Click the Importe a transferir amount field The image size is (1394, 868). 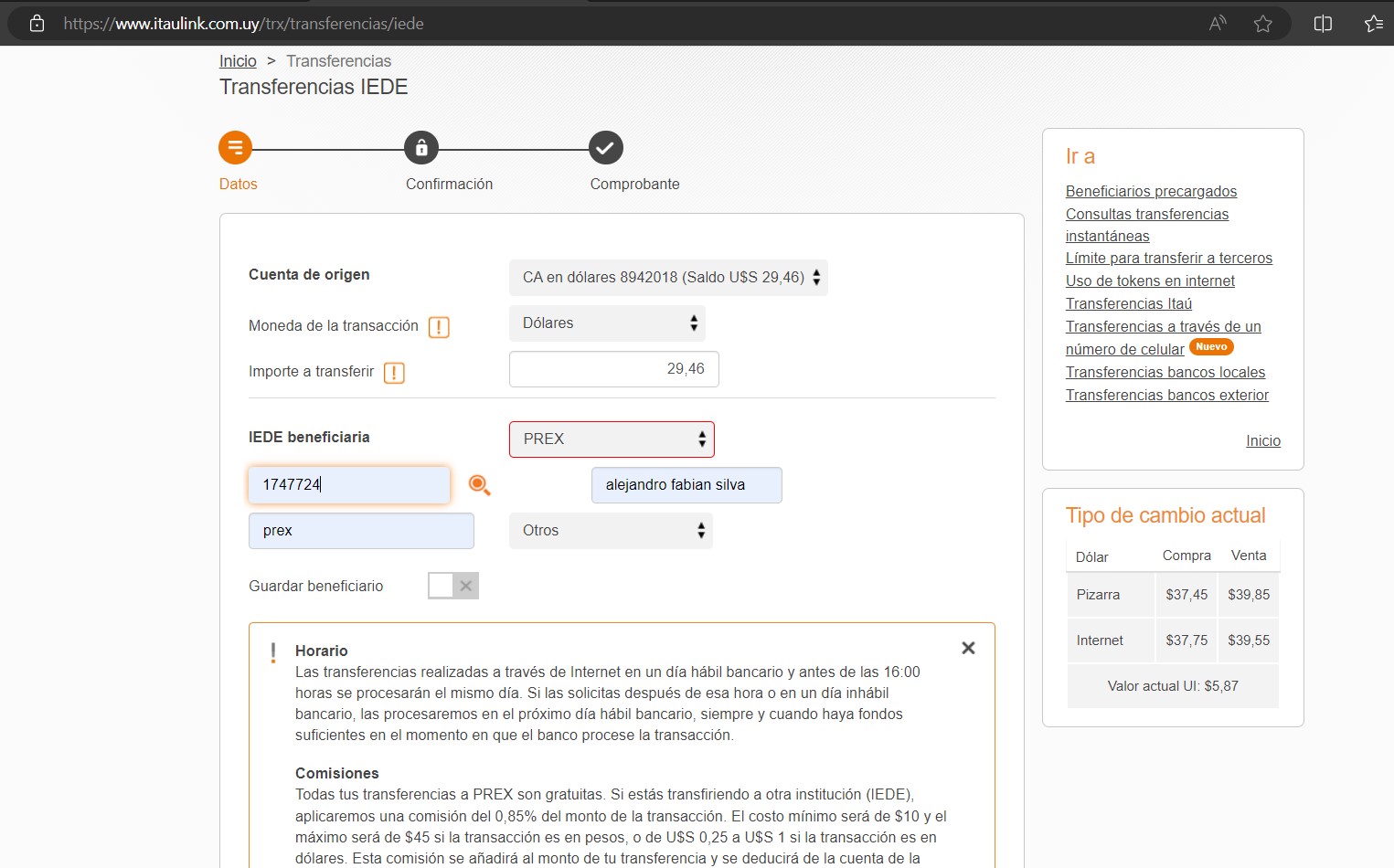613,369
